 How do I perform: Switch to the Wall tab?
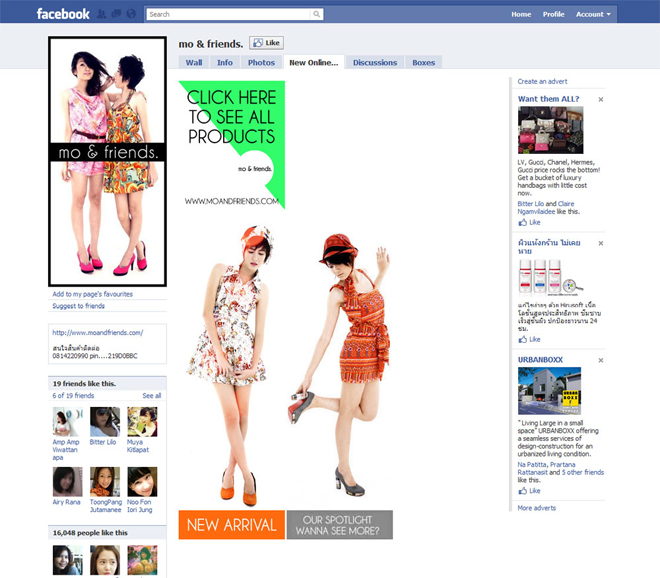[x=194, y=62]
